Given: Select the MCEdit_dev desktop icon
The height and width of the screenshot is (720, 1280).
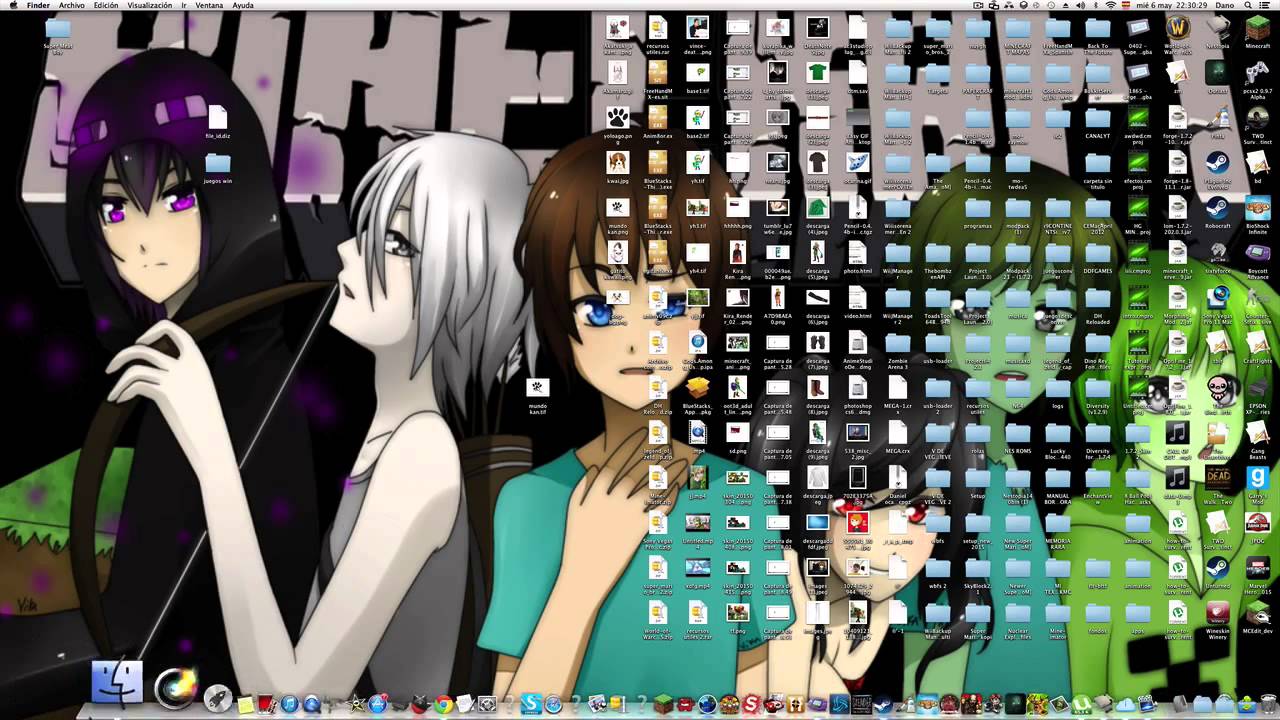Looking at the screenshot, I should point(1257,612).
